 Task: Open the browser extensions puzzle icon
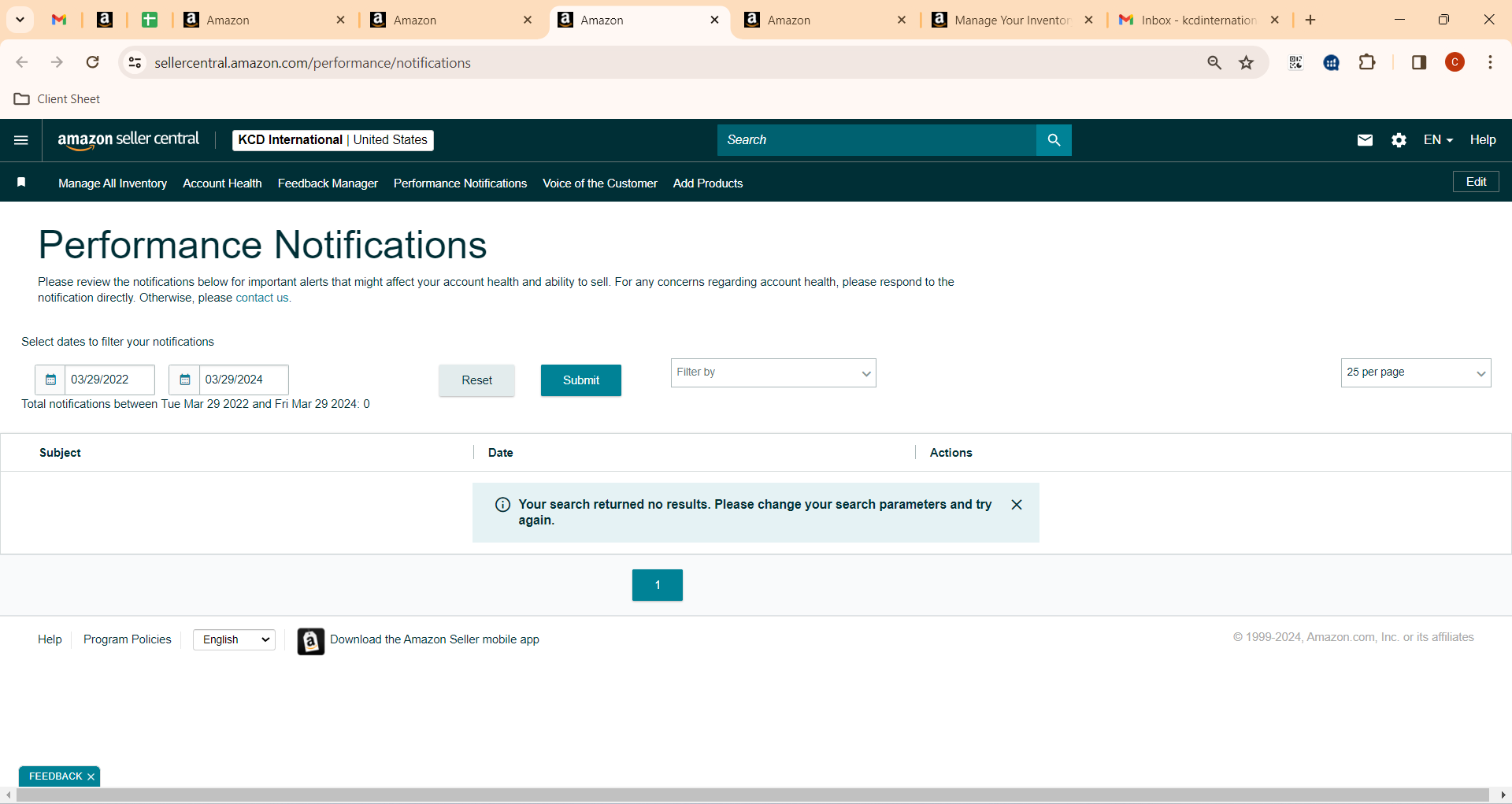pyautogui.click(x=1367, y=62)
